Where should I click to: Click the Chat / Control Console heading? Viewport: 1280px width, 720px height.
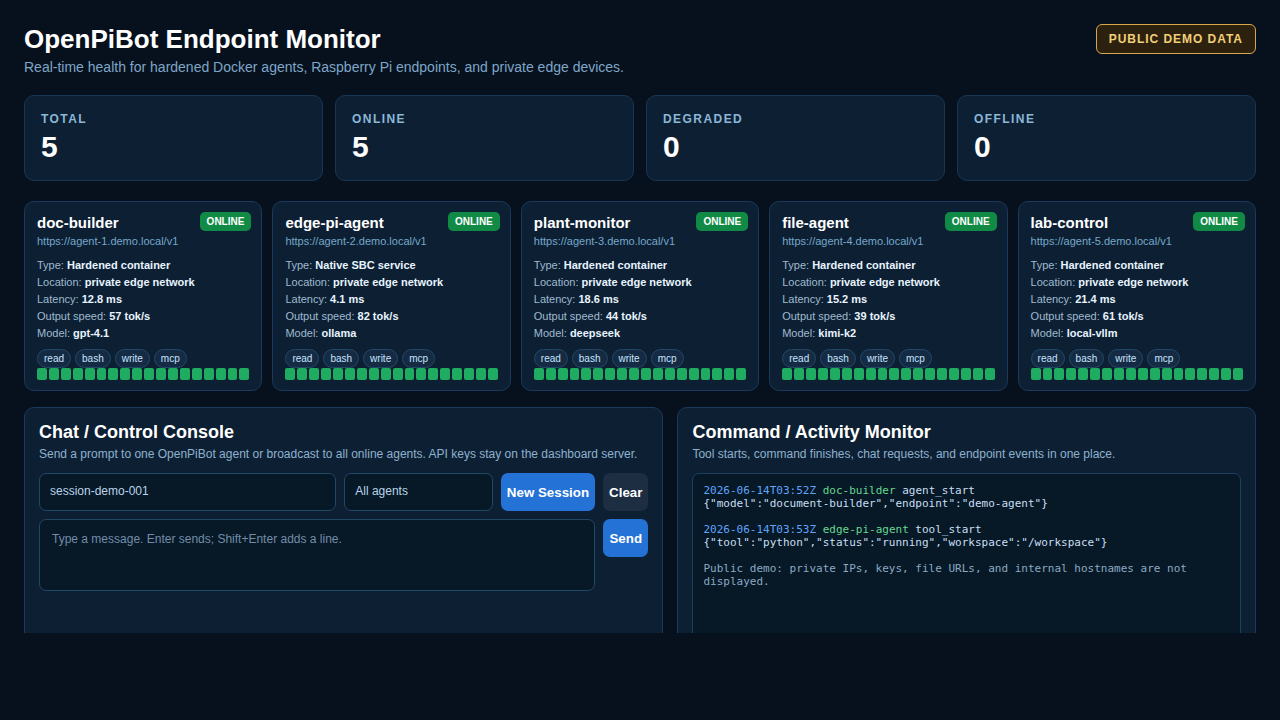(136, 432)
